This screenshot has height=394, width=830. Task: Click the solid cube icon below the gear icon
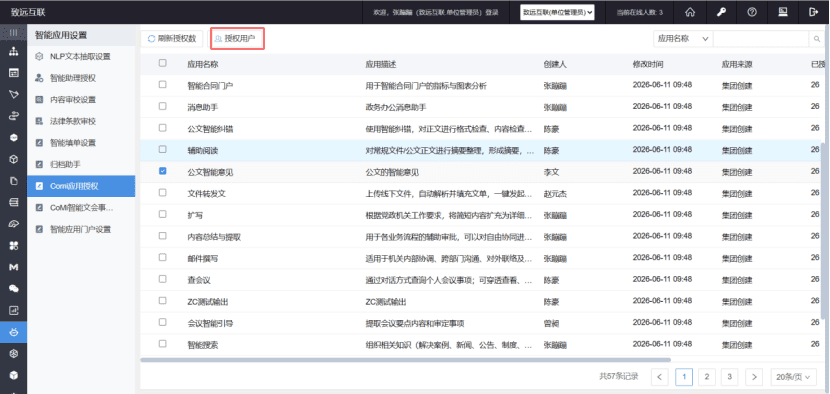(14, 375)
